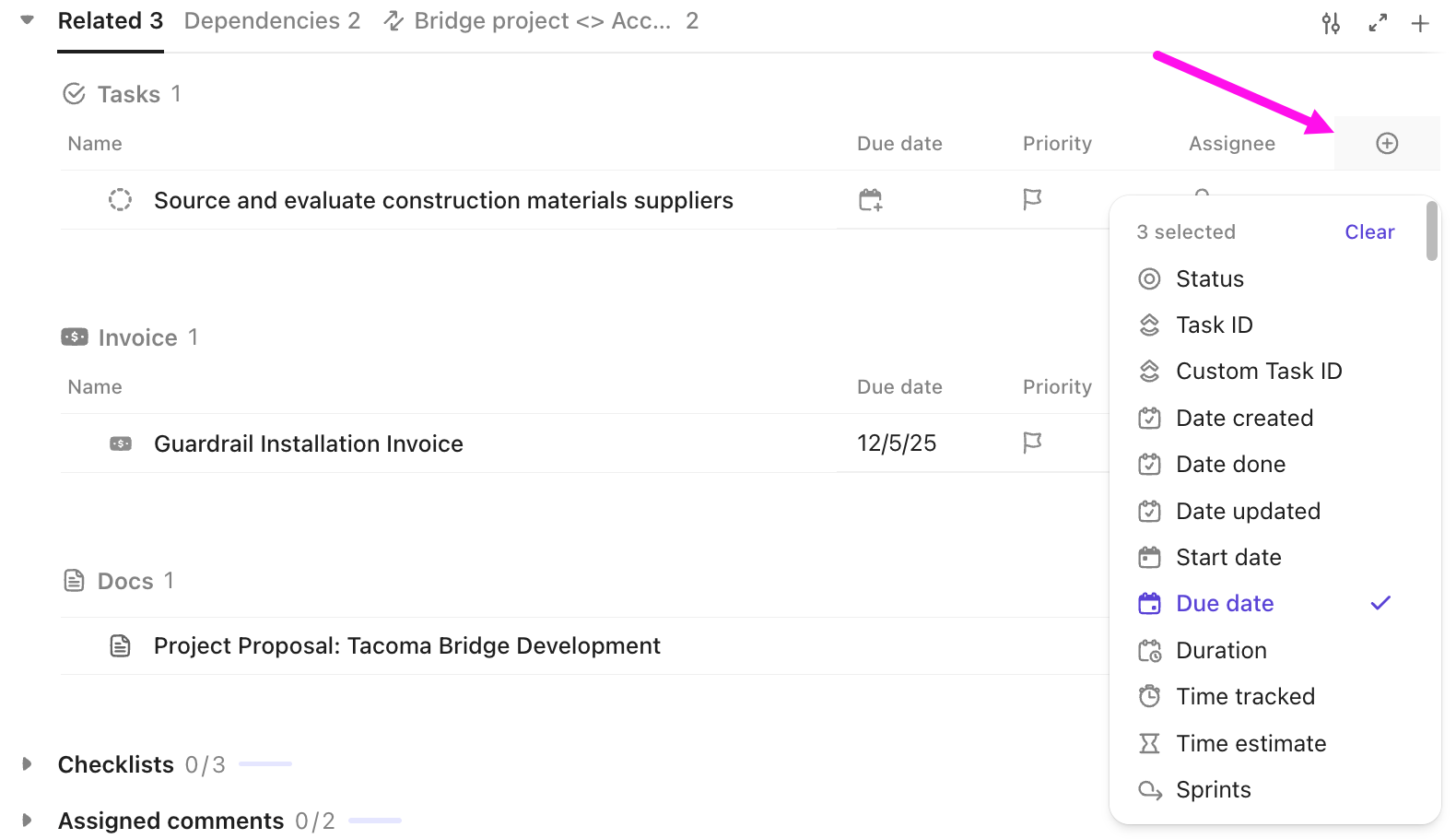Expand the Checklists section

27,764
